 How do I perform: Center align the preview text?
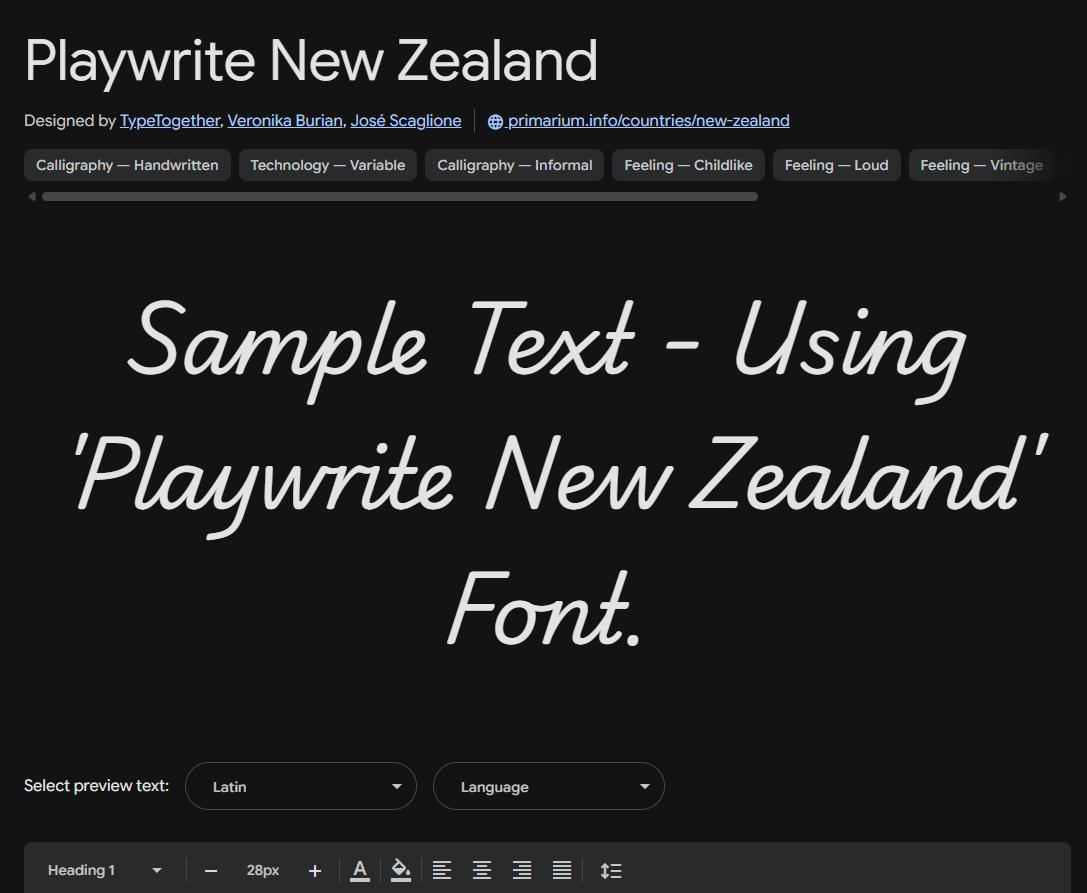482,870
